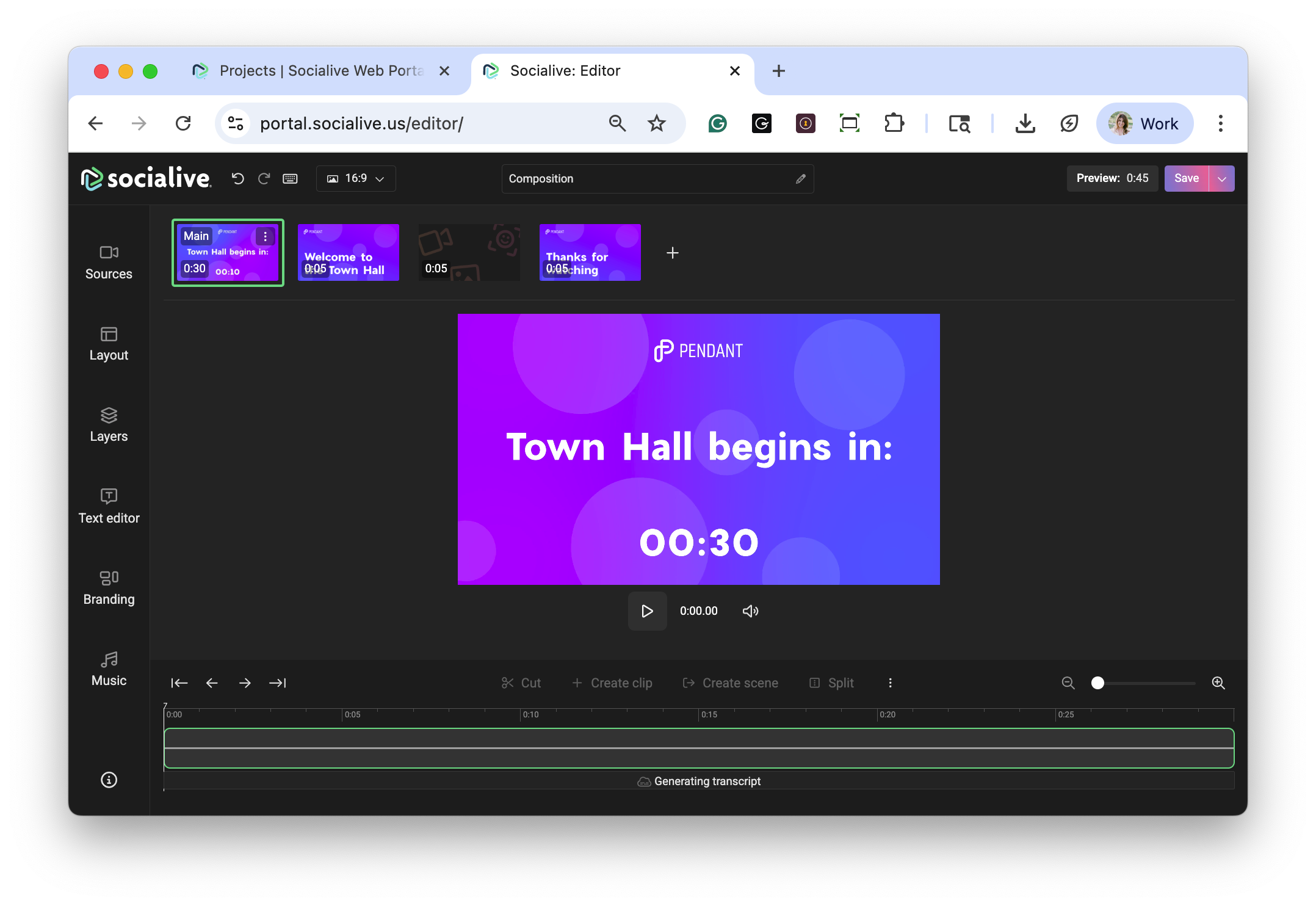Open Main scene three-dot menu
This screenshot has width=1316, height=906.
[265, 236]
